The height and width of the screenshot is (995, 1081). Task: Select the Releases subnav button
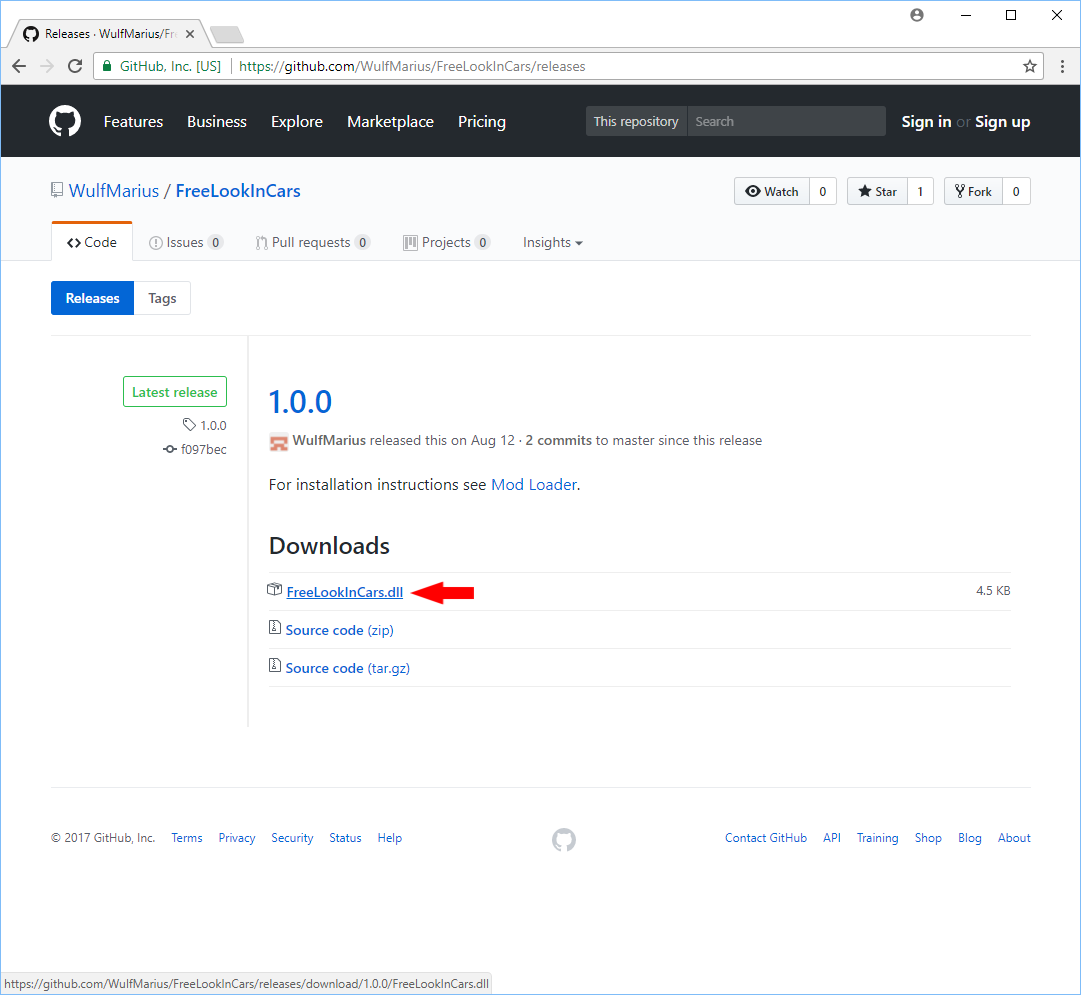coord(92,298)
